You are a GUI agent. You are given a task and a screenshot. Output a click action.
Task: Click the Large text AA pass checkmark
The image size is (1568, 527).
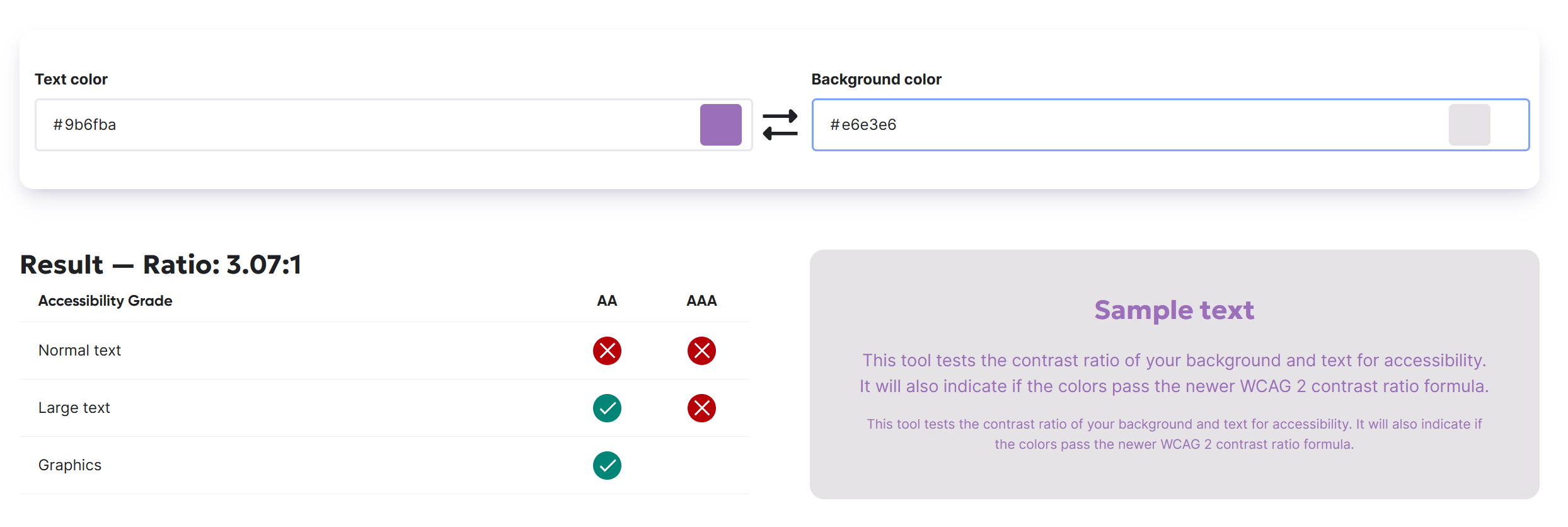point(607,408)
